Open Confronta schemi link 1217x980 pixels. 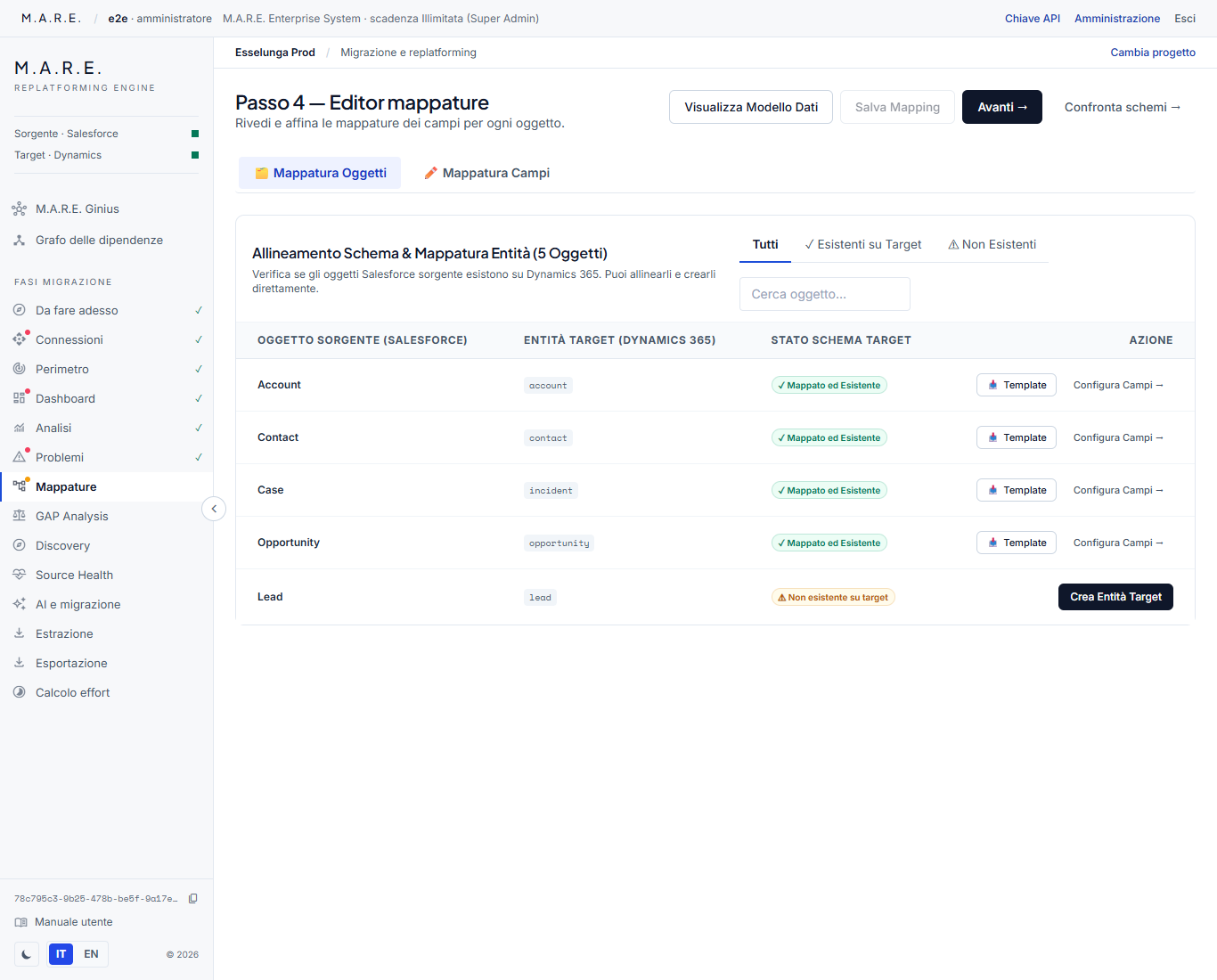coord(1123,107)
